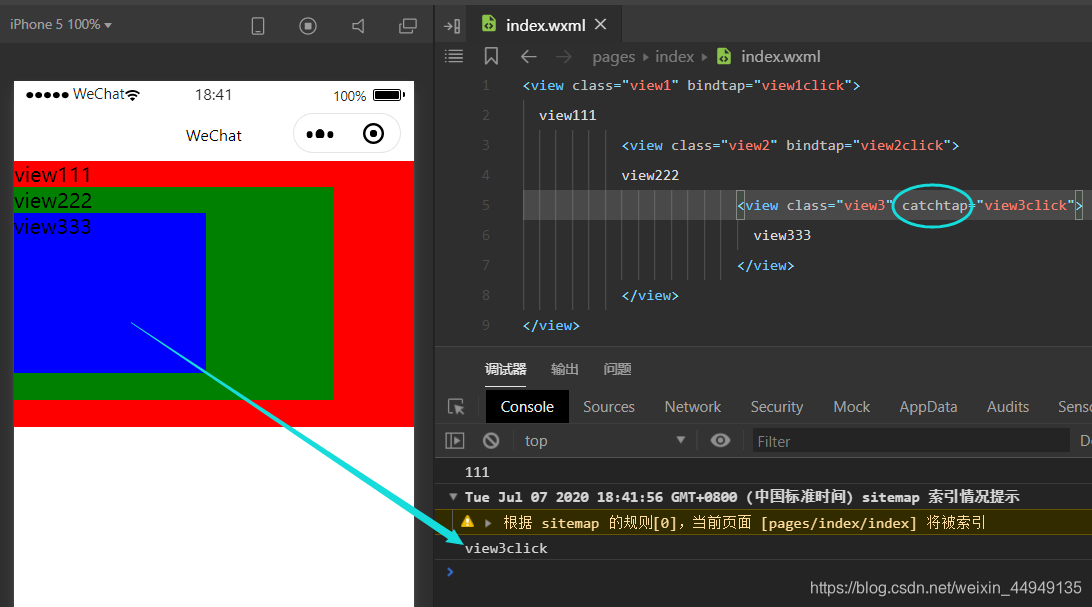Click the index.wxml breadcrumb
1092x607 pixels.
769,56
